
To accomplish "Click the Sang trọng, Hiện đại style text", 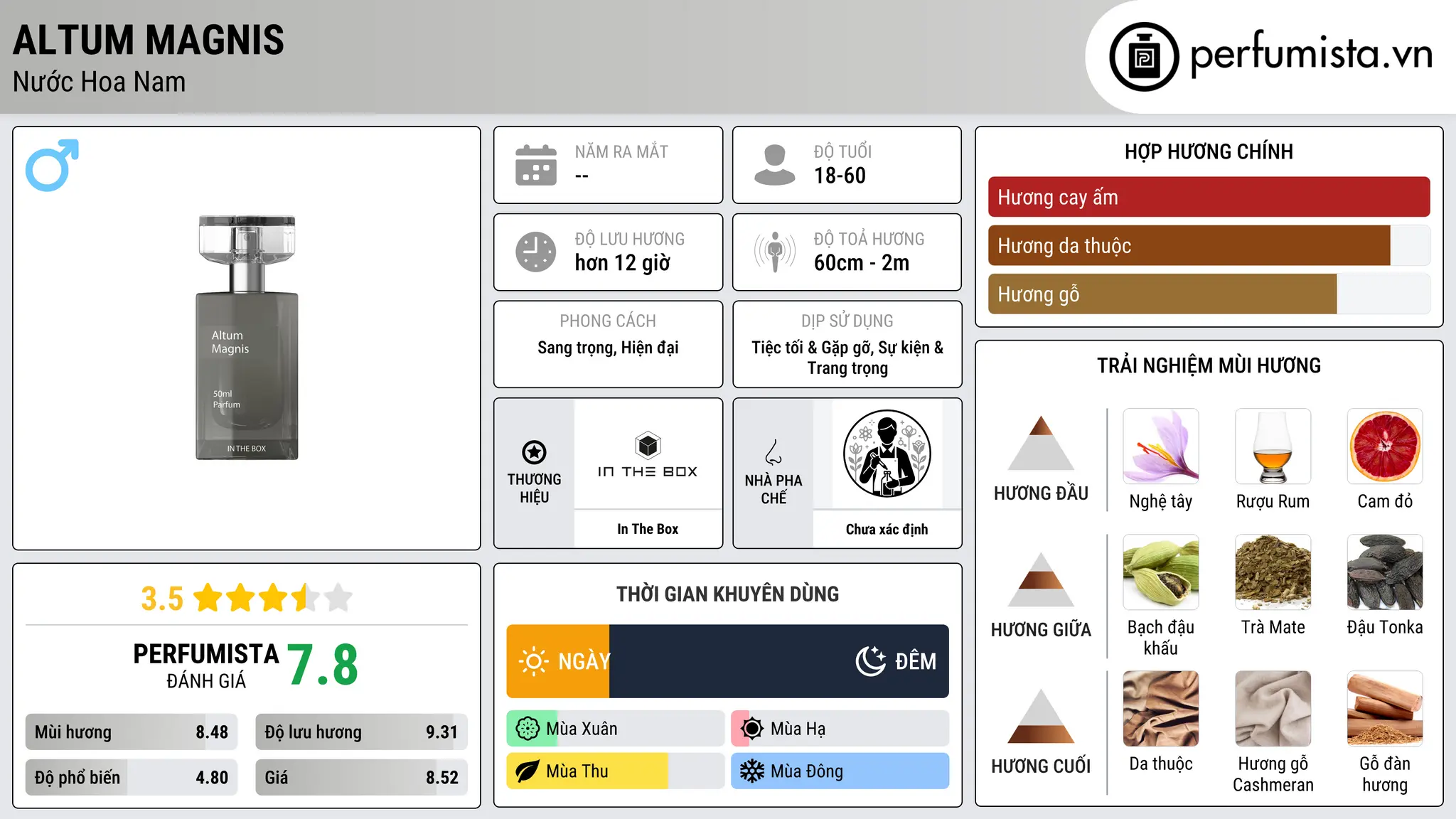I will click(x=608, y=348).
